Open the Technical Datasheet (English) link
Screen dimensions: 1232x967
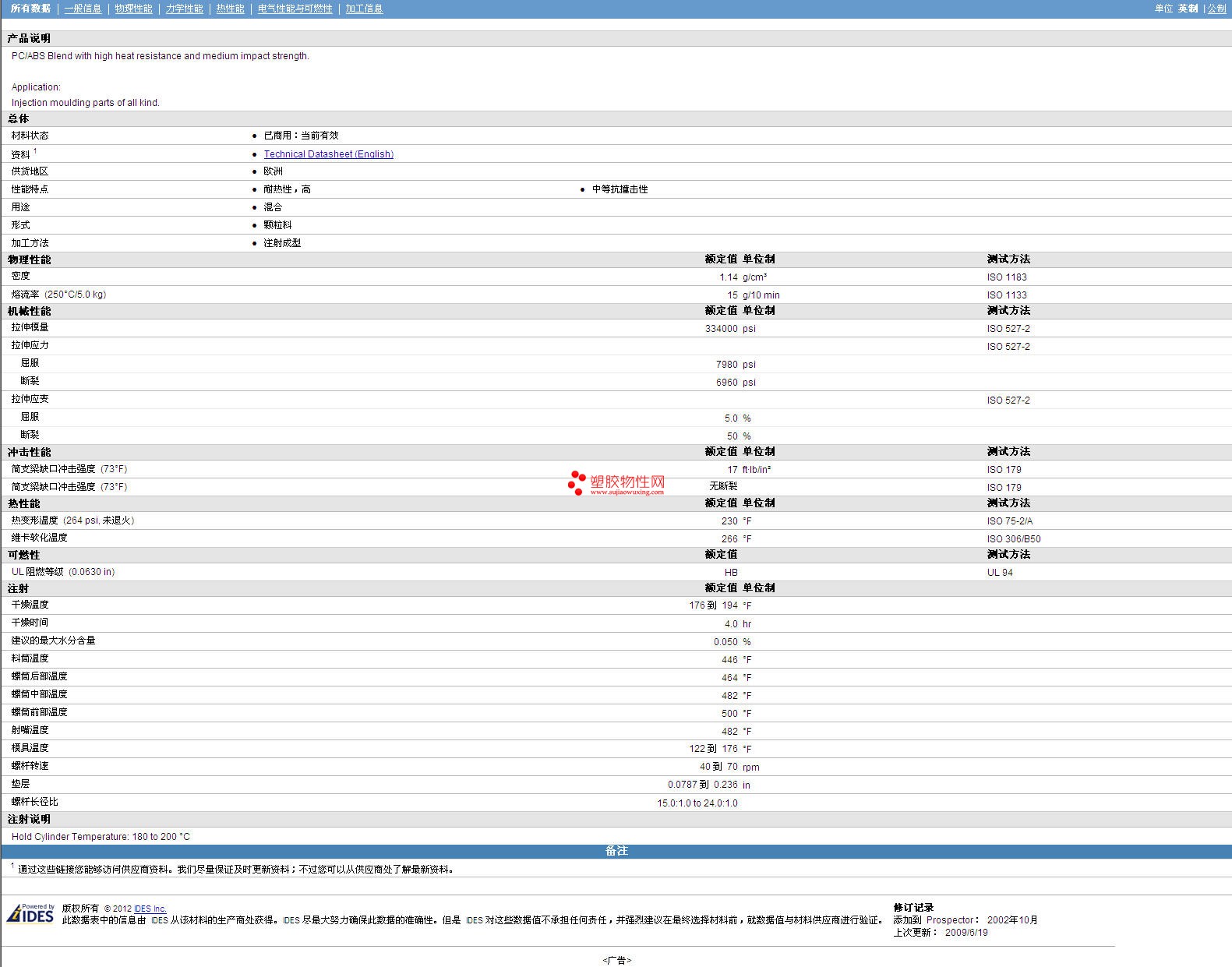328,154
